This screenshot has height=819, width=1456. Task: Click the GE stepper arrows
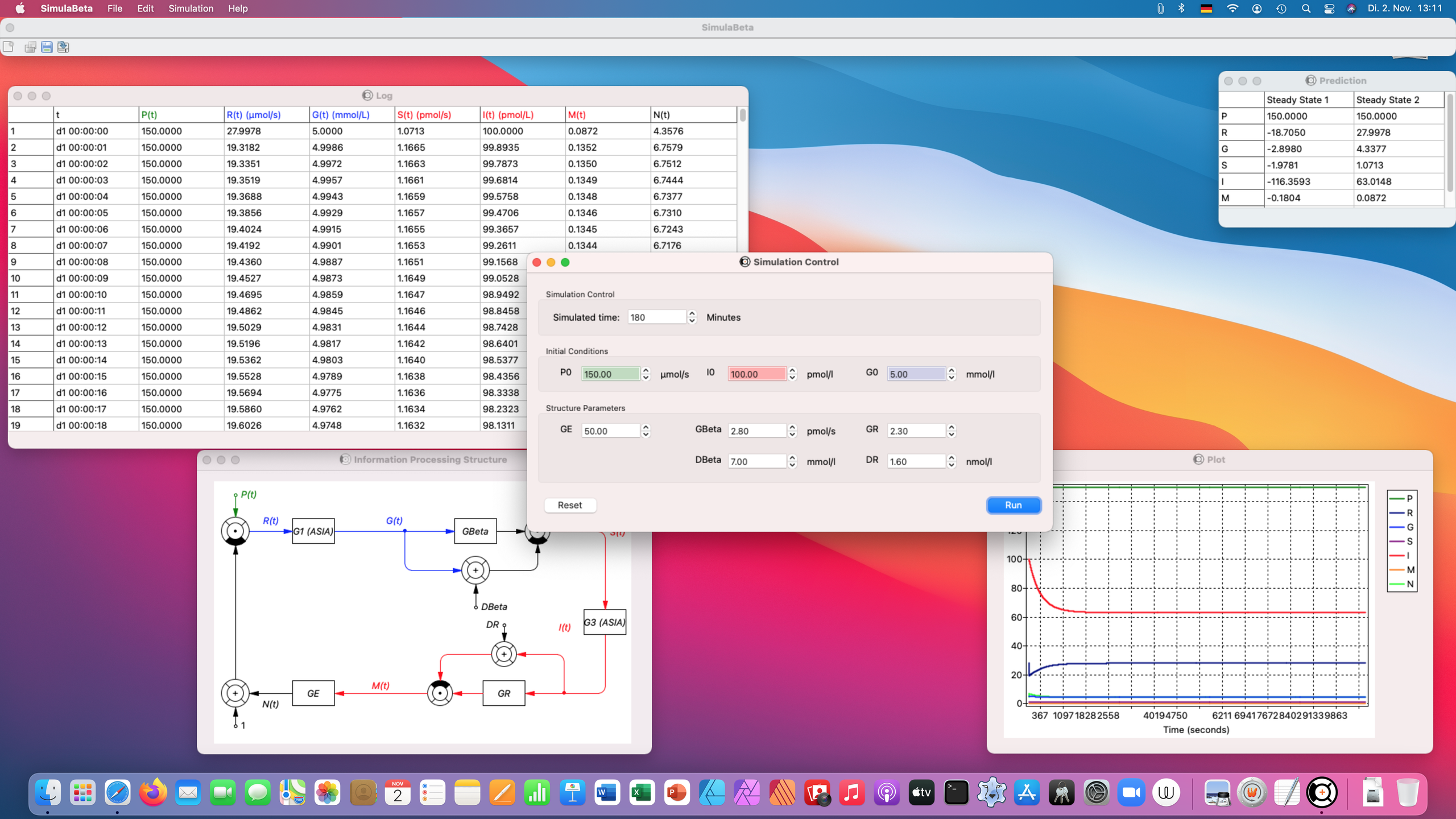click(x=646, y=431)
